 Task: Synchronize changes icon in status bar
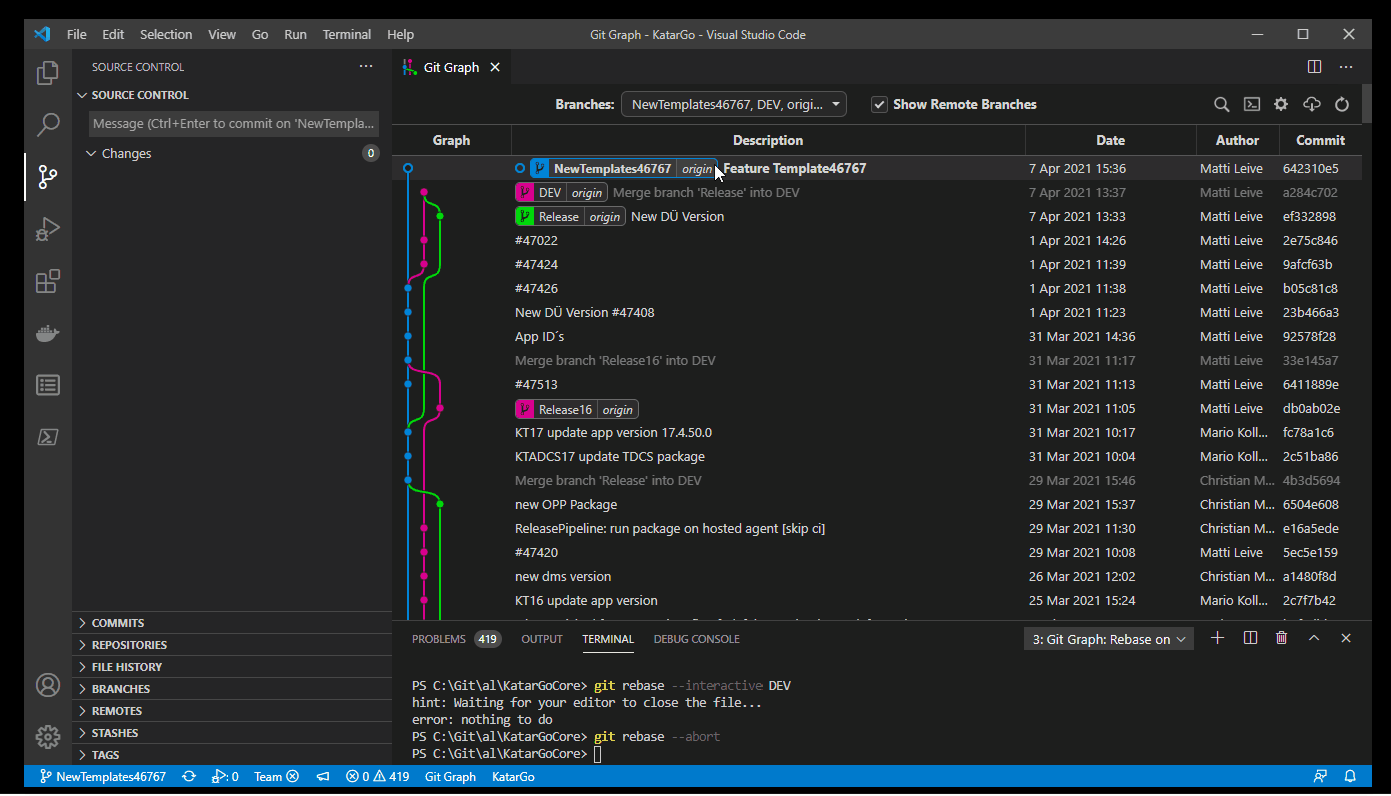coord(189,776)
